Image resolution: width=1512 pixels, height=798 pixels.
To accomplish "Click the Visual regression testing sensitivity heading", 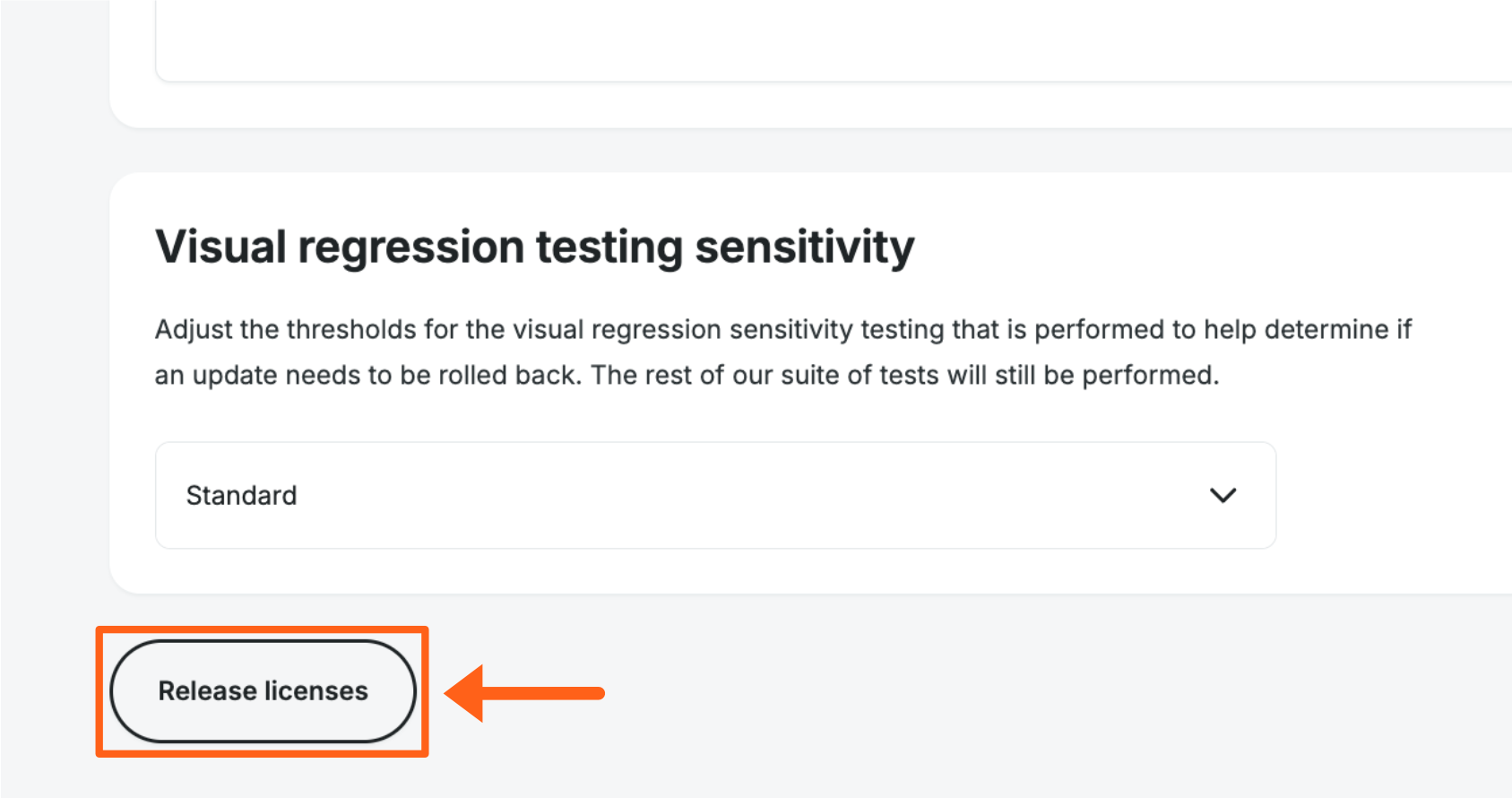I will [x=534, y=247].
